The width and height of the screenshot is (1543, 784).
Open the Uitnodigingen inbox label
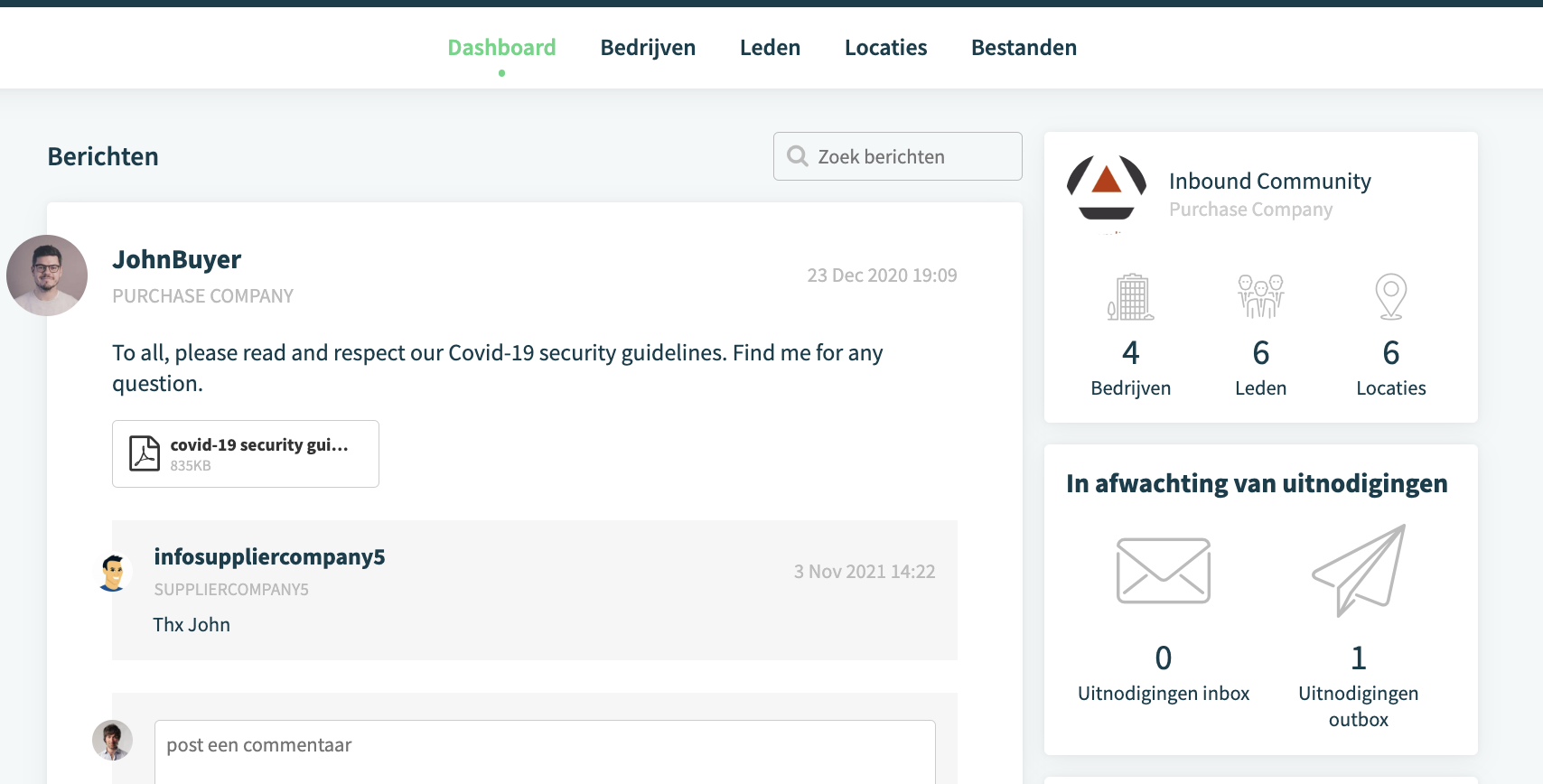pos(1164,694)
